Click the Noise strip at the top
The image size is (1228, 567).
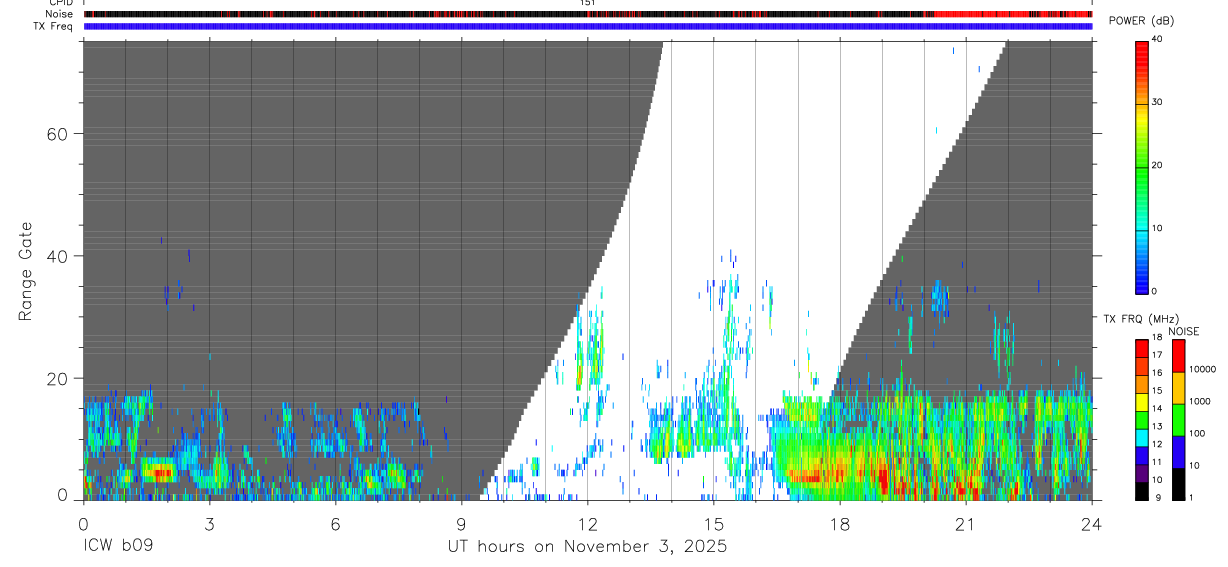coord(588,14)
